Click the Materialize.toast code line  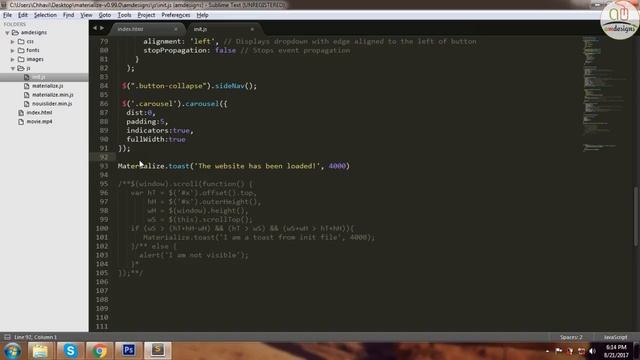point(233,166)
